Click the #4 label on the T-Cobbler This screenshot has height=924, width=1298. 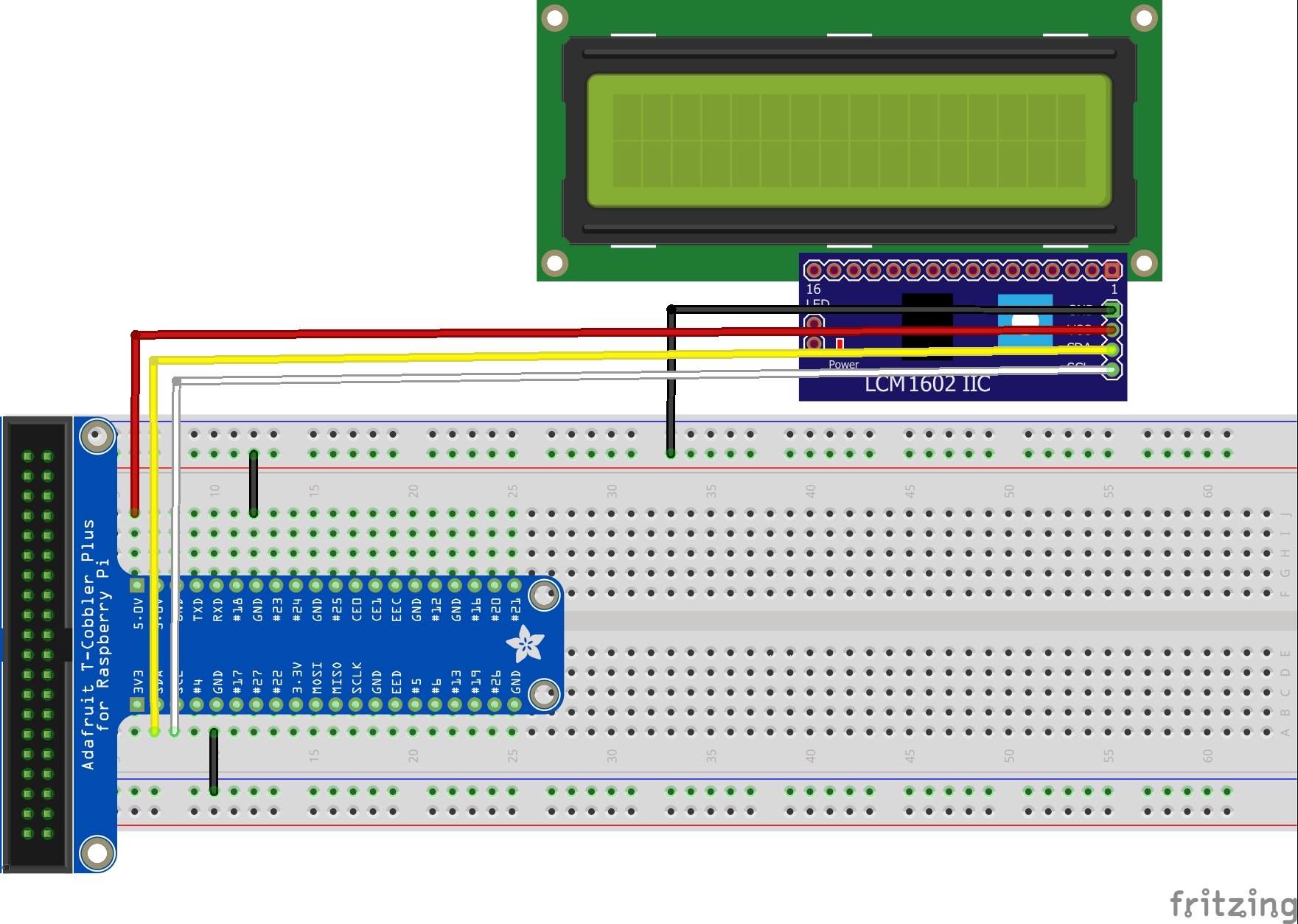coord(198,686)
